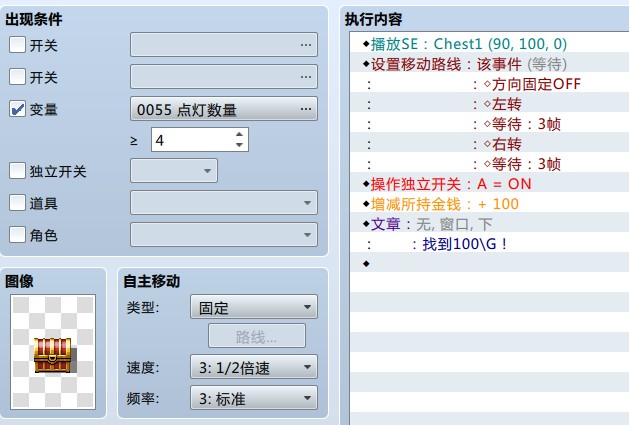Open variable selector 0055 点灯数量
Image resolution: width=629 pixels, height=425 pixels.
pos(224,109)
